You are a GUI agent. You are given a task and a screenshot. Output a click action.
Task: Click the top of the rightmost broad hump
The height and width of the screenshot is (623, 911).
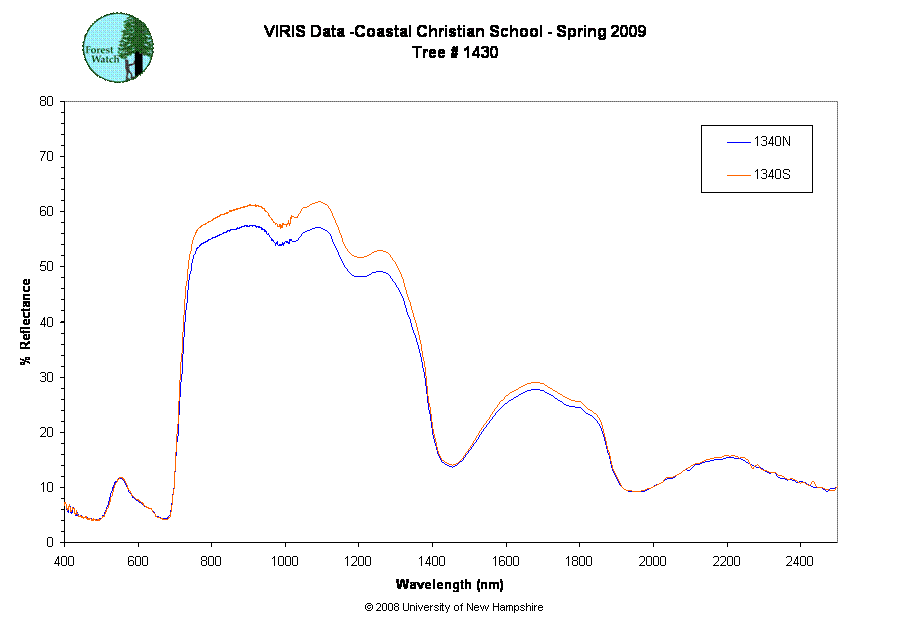(x=728, y=456)
